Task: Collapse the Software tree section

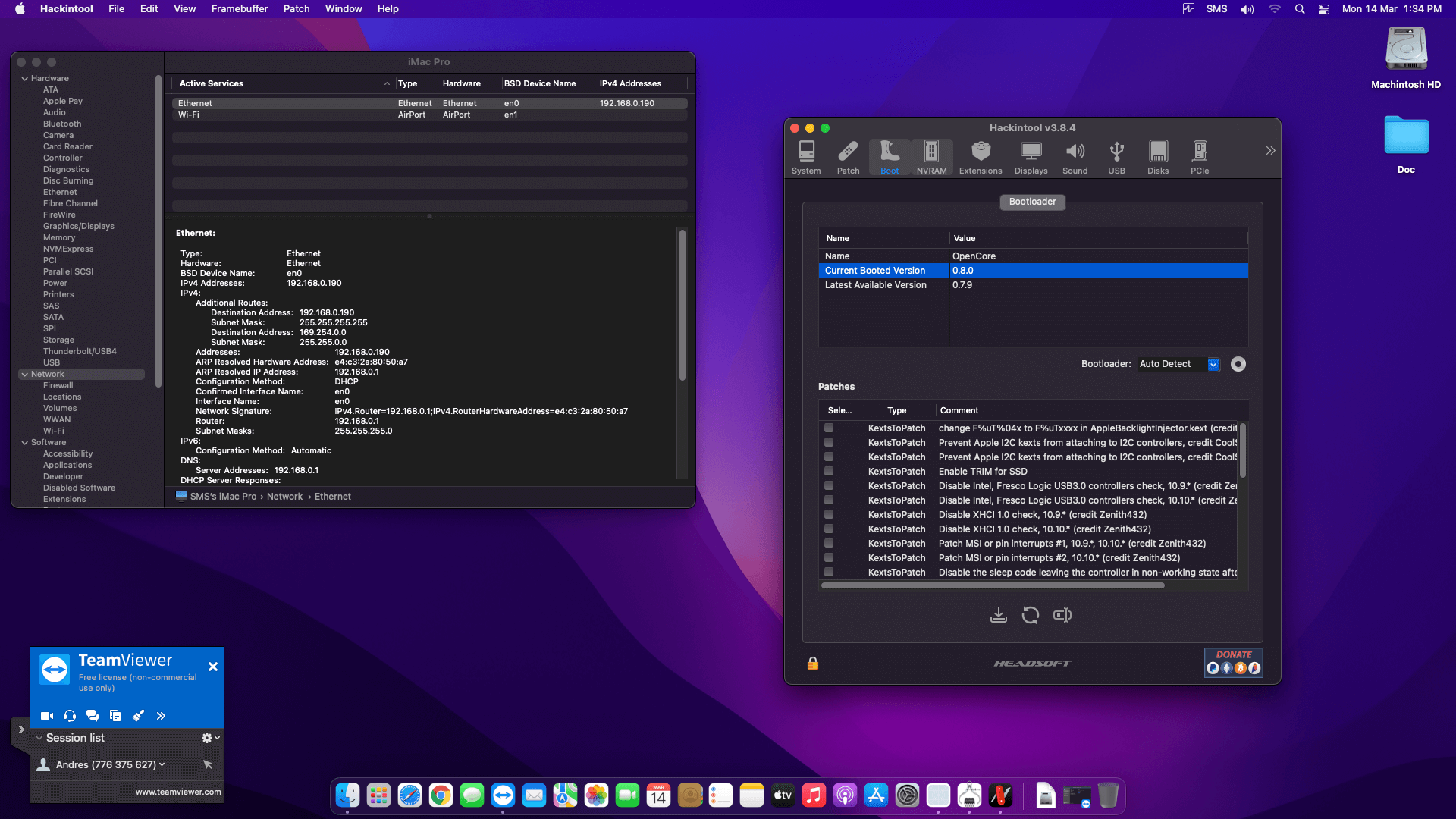Action: coord(24,442)
